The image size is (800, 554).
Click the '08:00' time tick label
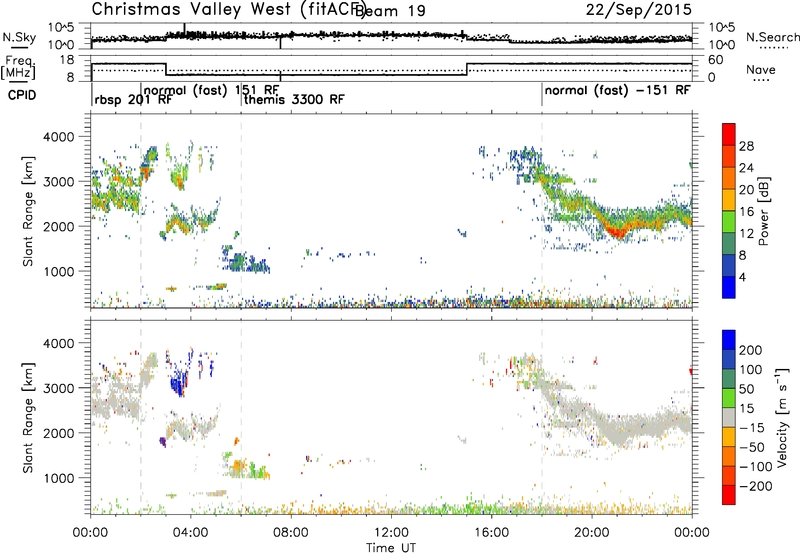(x=291, y=532)
